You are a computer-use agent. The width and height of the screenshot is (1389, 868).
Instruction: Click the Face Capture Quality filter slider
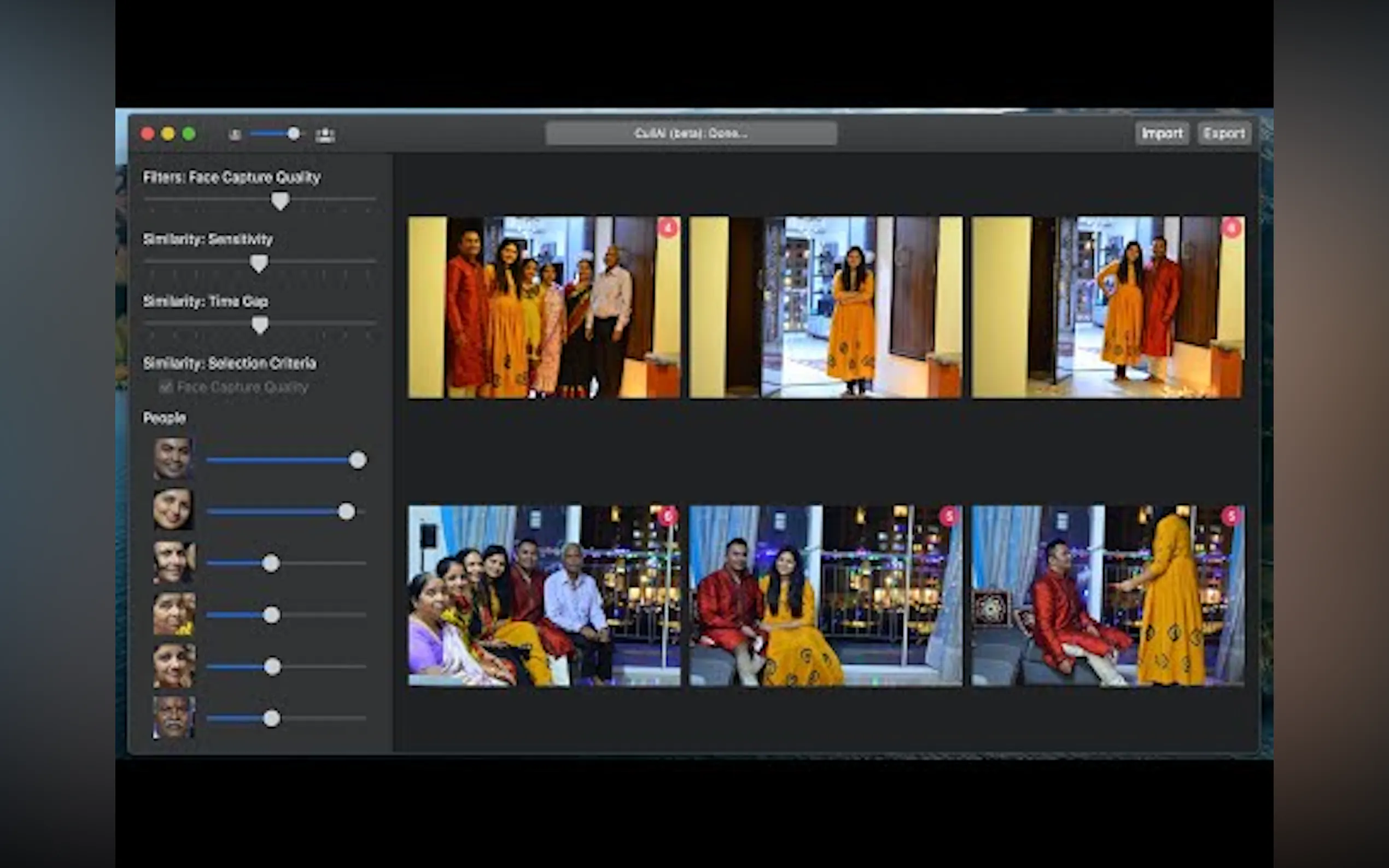tap(279, 201)
